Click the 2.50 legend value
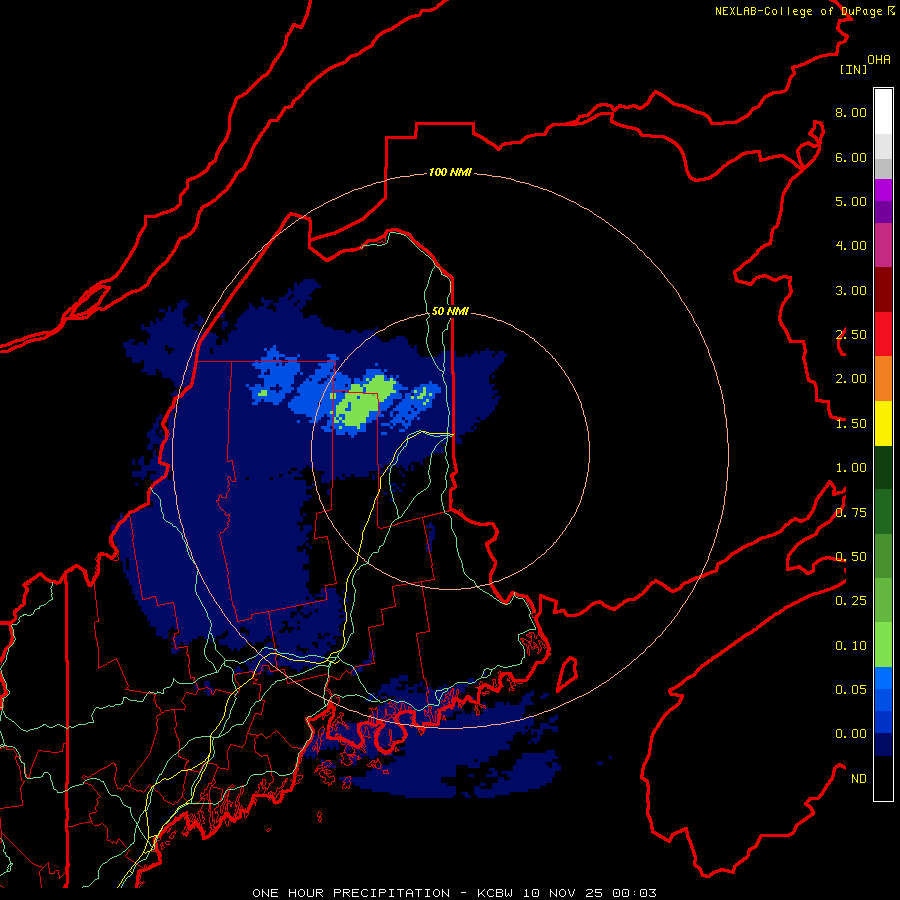The image size is (900, 900). coord(851,335)
